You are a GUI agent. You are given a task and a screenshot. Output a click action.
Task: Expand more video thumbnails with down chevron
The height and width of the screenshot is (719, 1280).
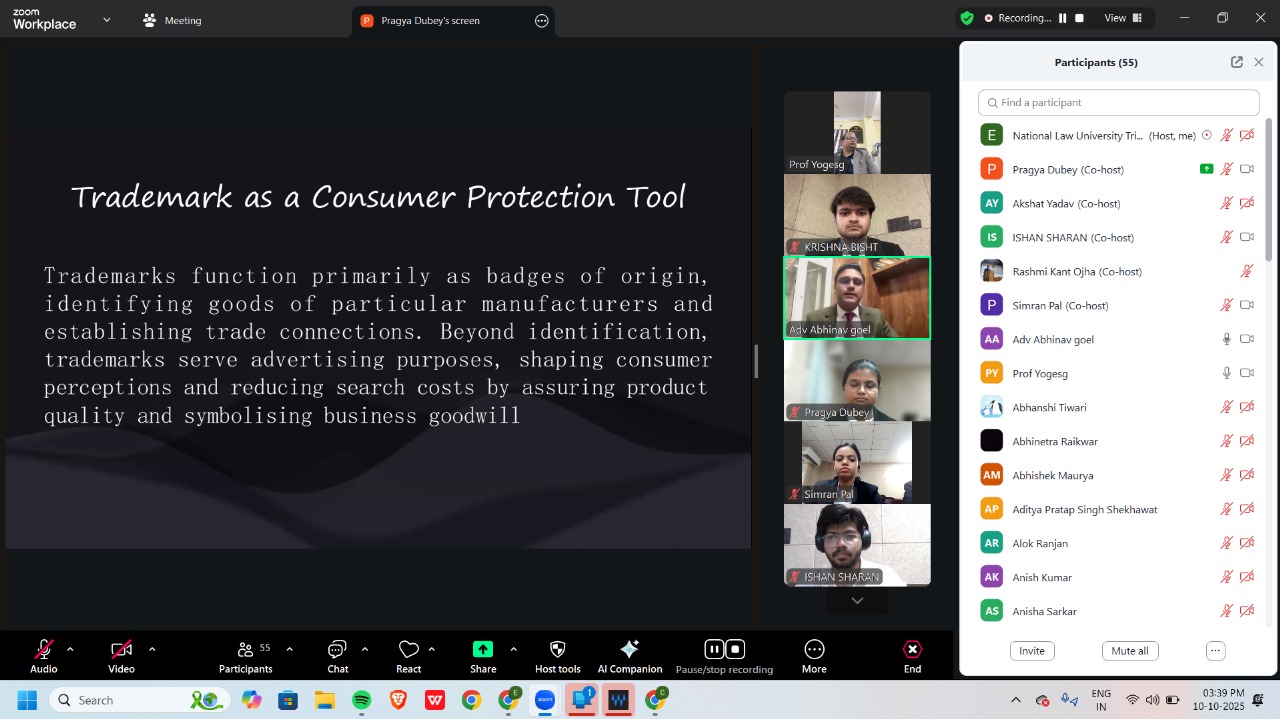pos(857,601)
